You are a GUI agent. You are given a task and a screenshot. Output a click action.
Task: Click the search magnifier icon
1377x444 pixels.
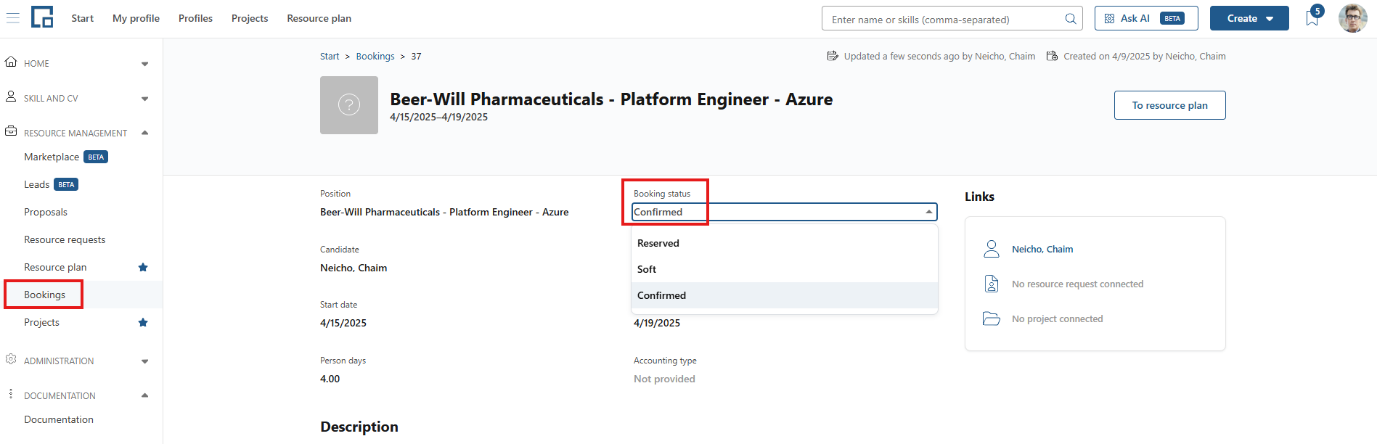click(x=1070, y=19)
